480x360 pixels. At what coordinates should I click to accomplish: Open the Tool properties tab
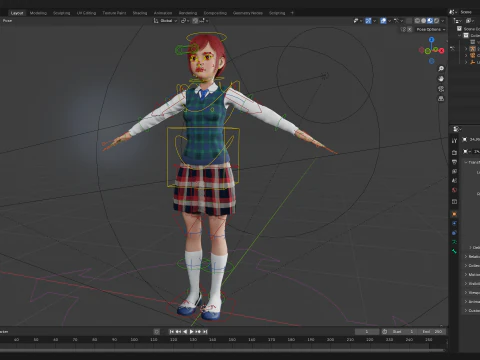[x=454, y=141]
